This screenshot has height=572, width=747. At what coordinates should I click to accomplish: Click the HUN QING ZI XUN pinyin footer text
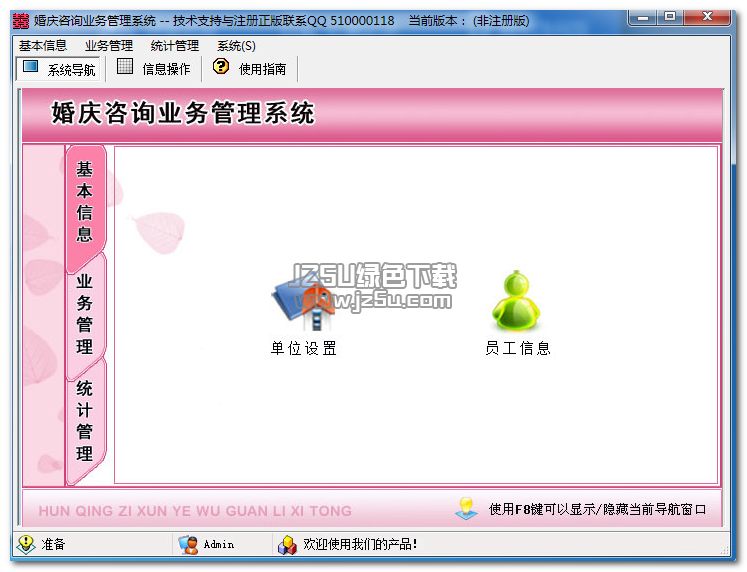[195, 511]
